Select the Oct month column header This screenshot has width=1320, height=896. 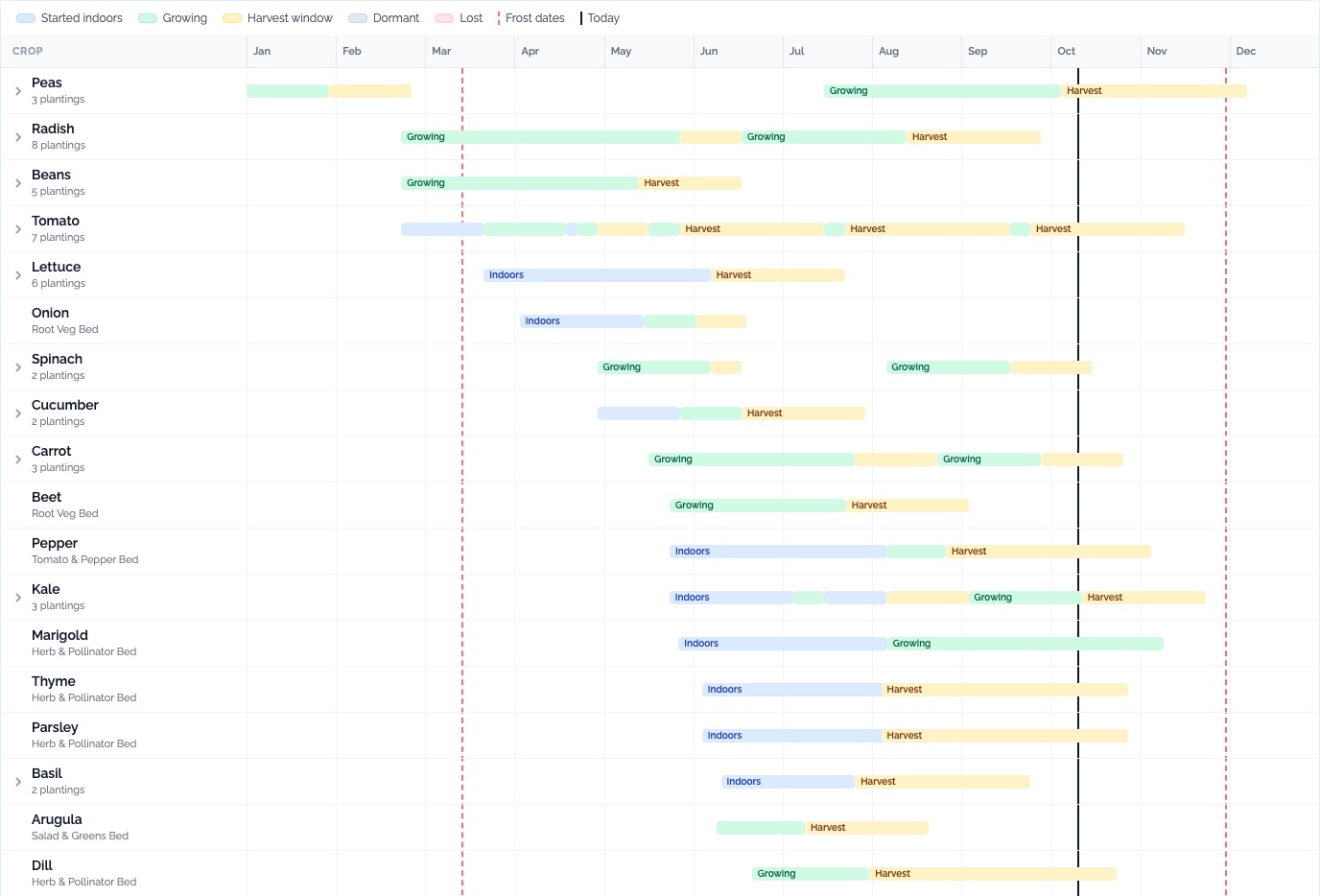click(1096, 52)
